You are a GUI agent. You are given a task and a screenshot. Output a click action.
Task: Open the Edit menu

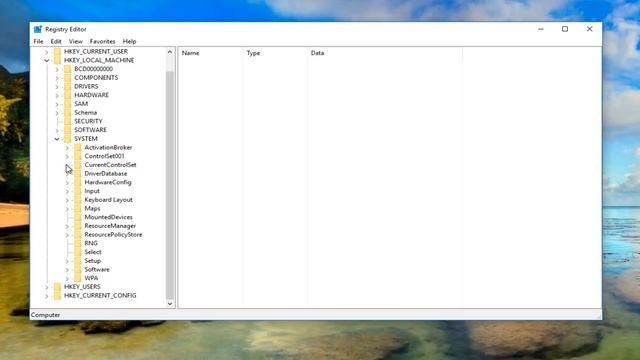tap(56, 41)
